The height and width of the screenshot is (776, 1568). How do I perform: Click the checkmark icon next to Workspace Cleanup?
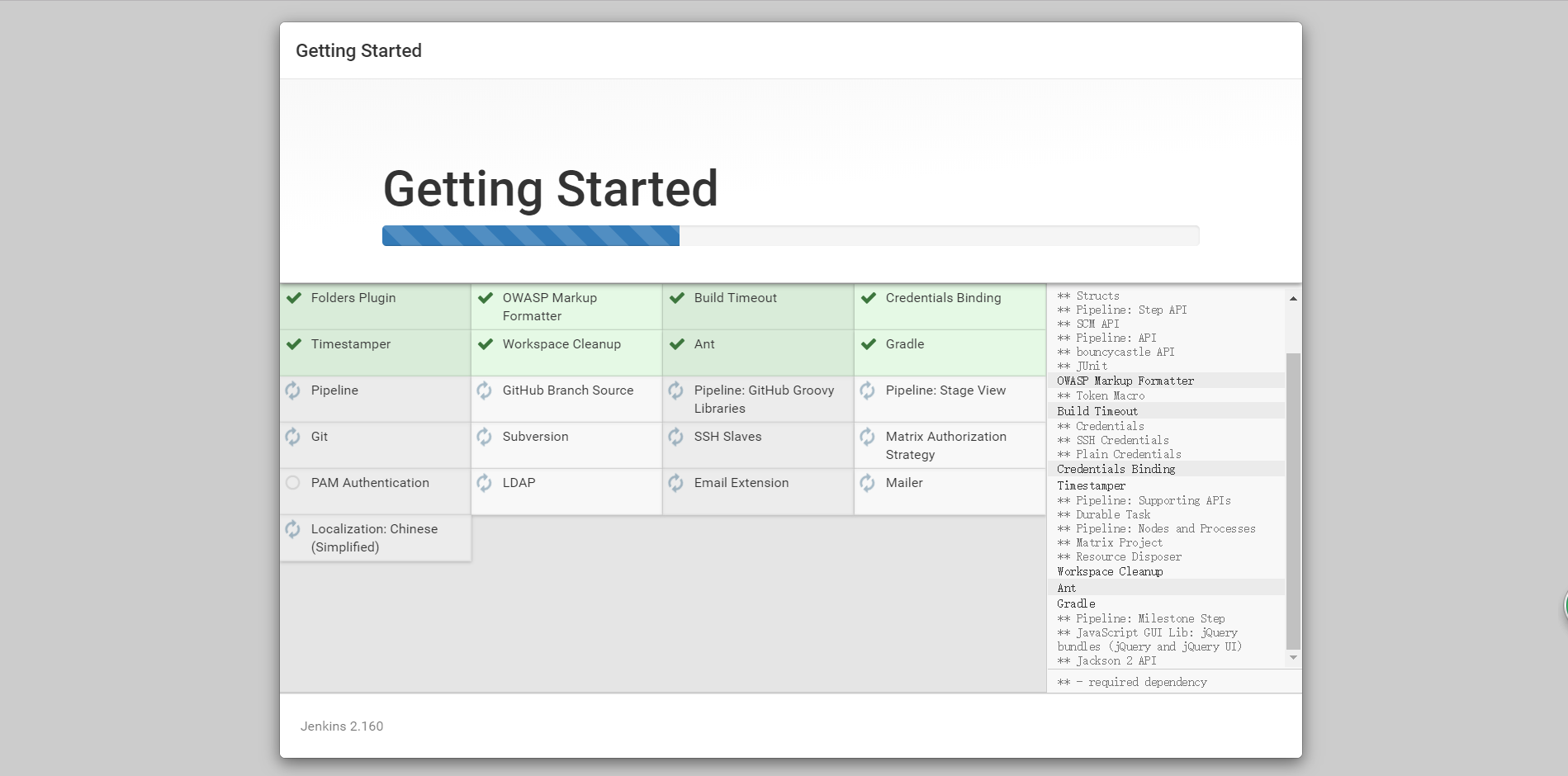486,344
